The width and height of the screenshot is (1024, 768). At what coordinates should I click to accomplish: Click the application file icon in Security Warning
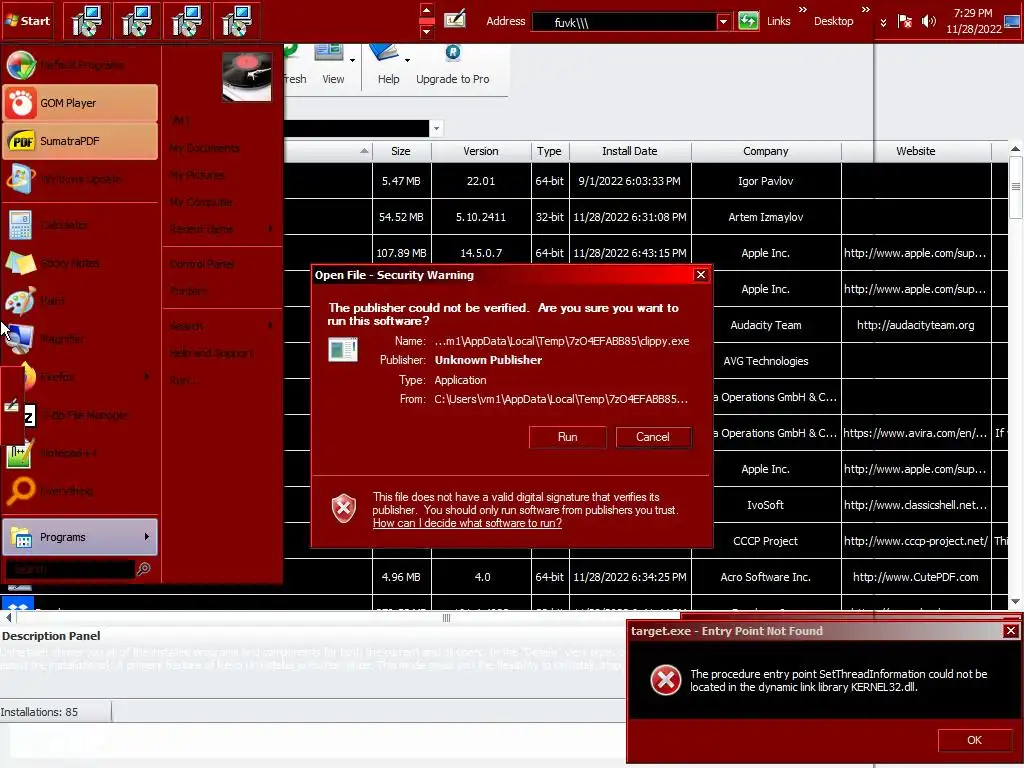click(x=343, y=349)
